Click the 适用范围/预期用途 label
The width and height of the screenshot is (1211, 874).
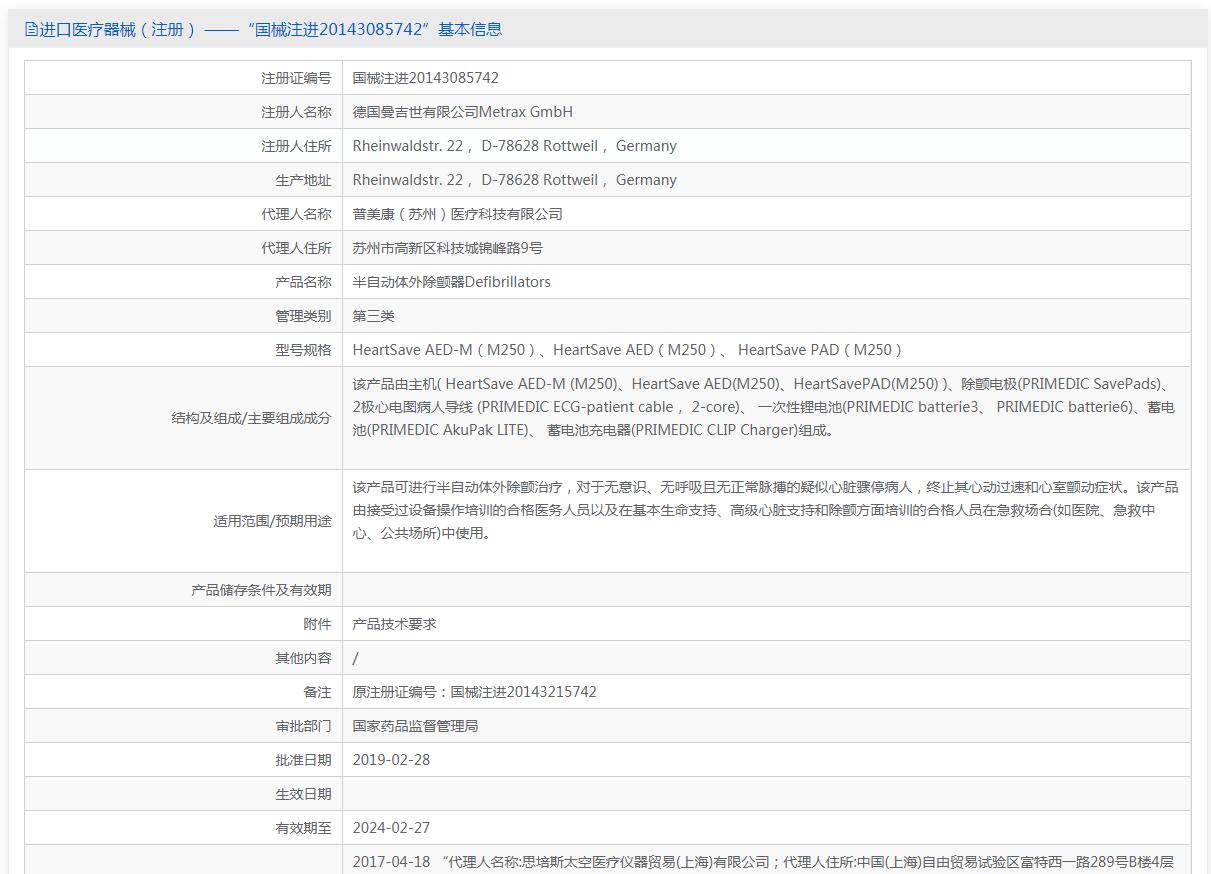[272, 521]
